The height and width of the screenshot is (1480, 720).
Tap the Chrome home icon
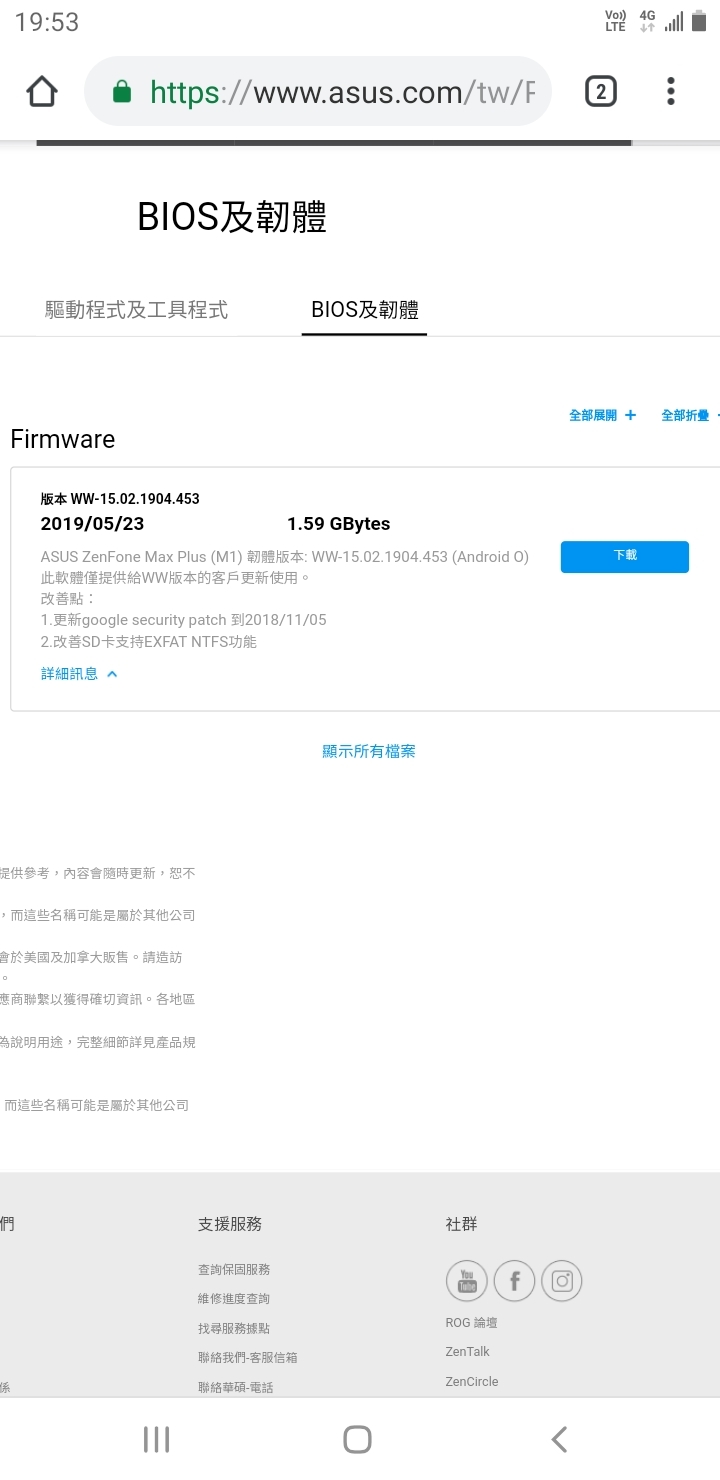tap(41, 92)
